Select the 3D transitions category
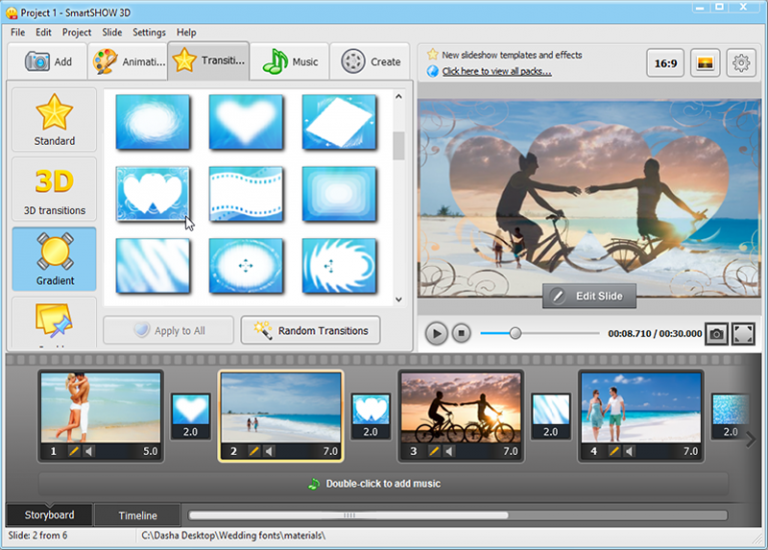 [54, 189]
